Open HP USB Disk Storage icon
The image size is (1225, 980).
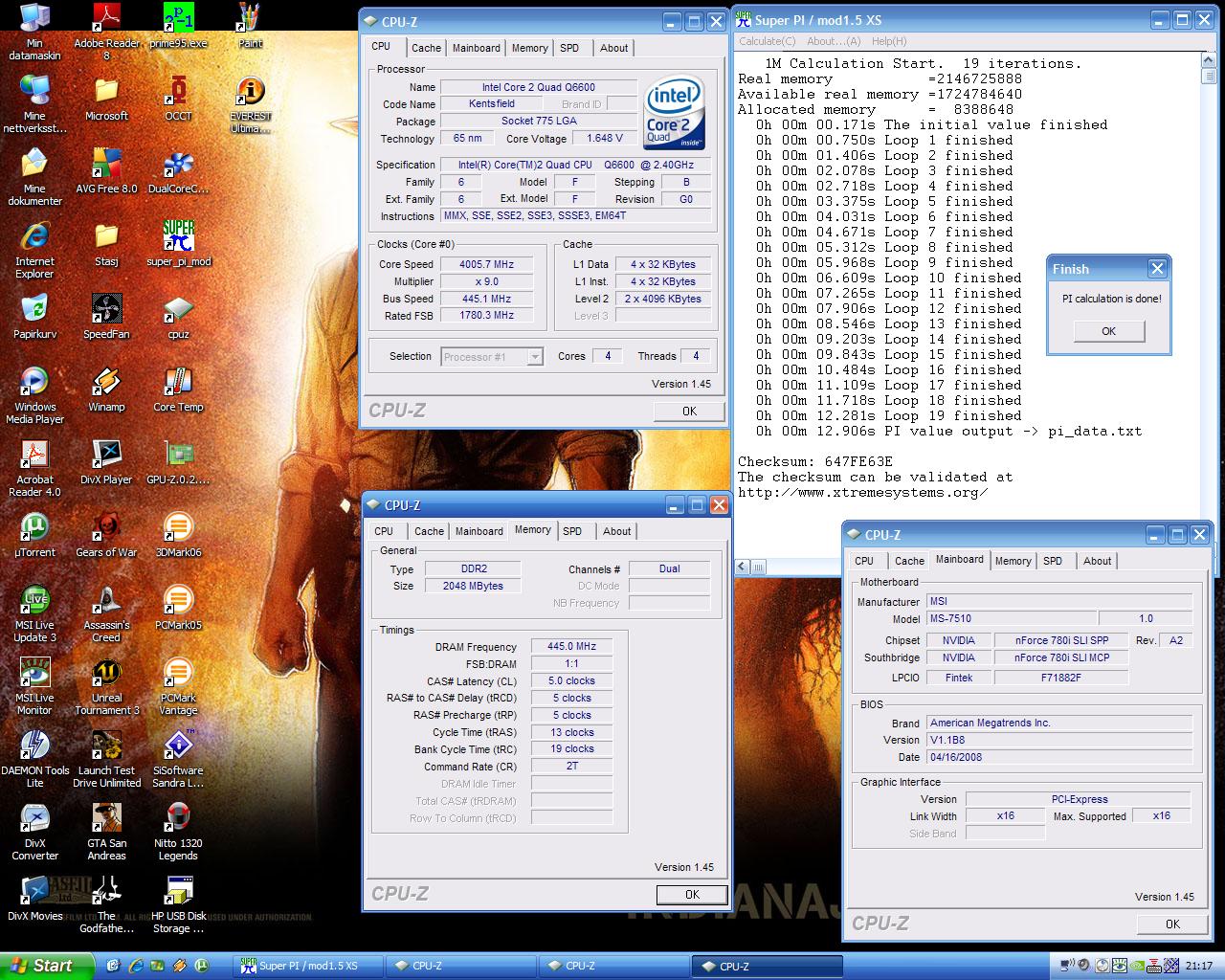coord(178,904)
